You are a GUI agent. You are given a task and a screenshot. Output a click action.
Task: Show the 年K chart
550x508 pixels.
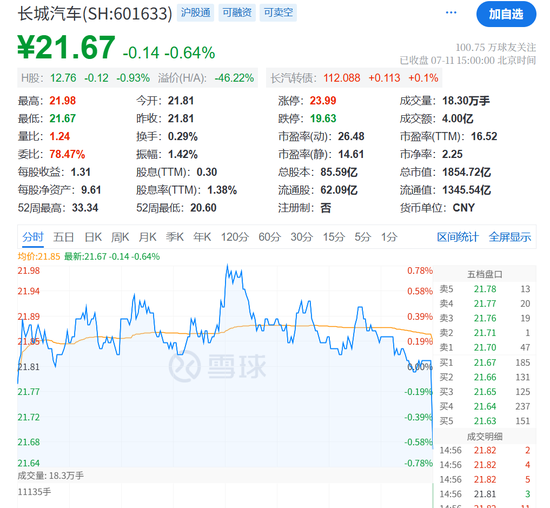202,237
